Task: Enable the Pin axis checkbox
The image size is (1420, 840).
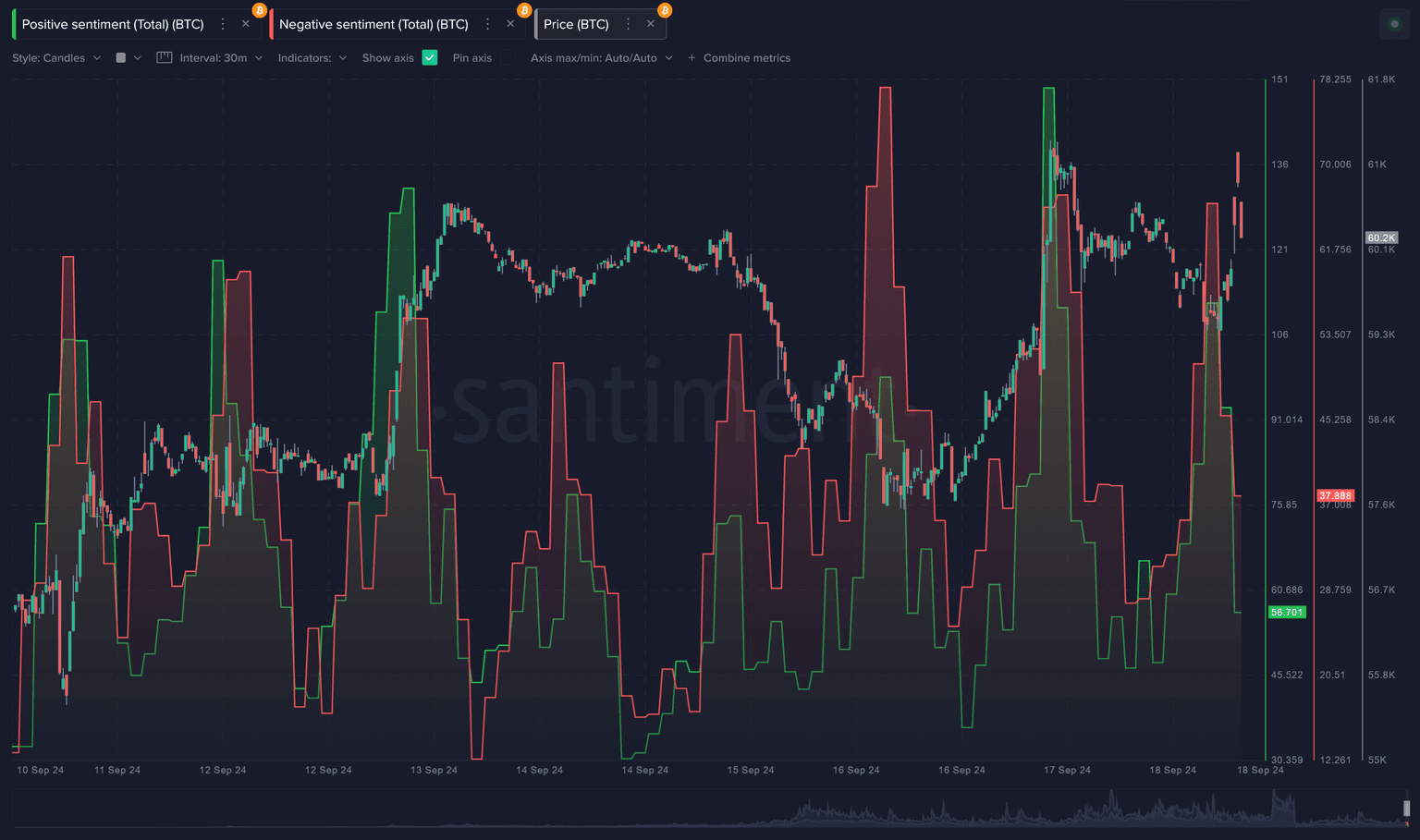Action: click(x=508, y=57)
